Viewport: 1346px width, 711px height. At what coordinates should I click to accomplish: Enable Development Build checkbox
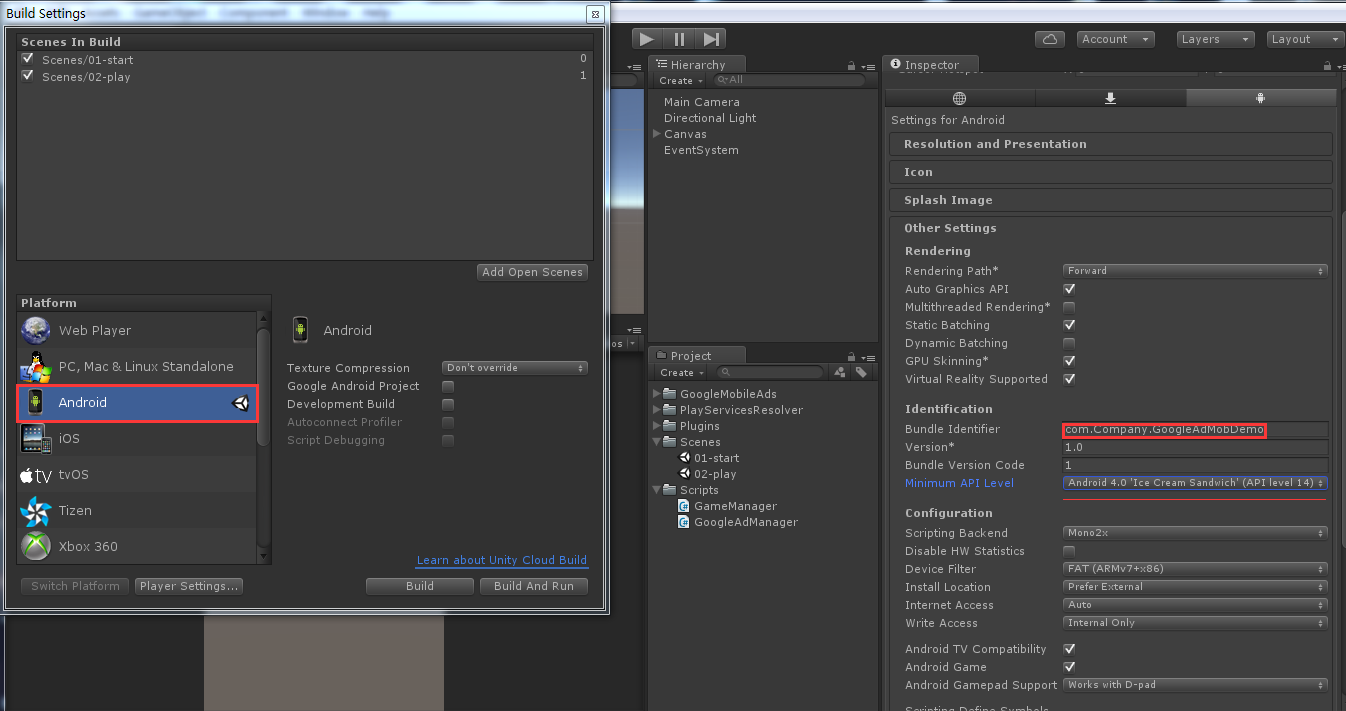(x=448, y=404)
